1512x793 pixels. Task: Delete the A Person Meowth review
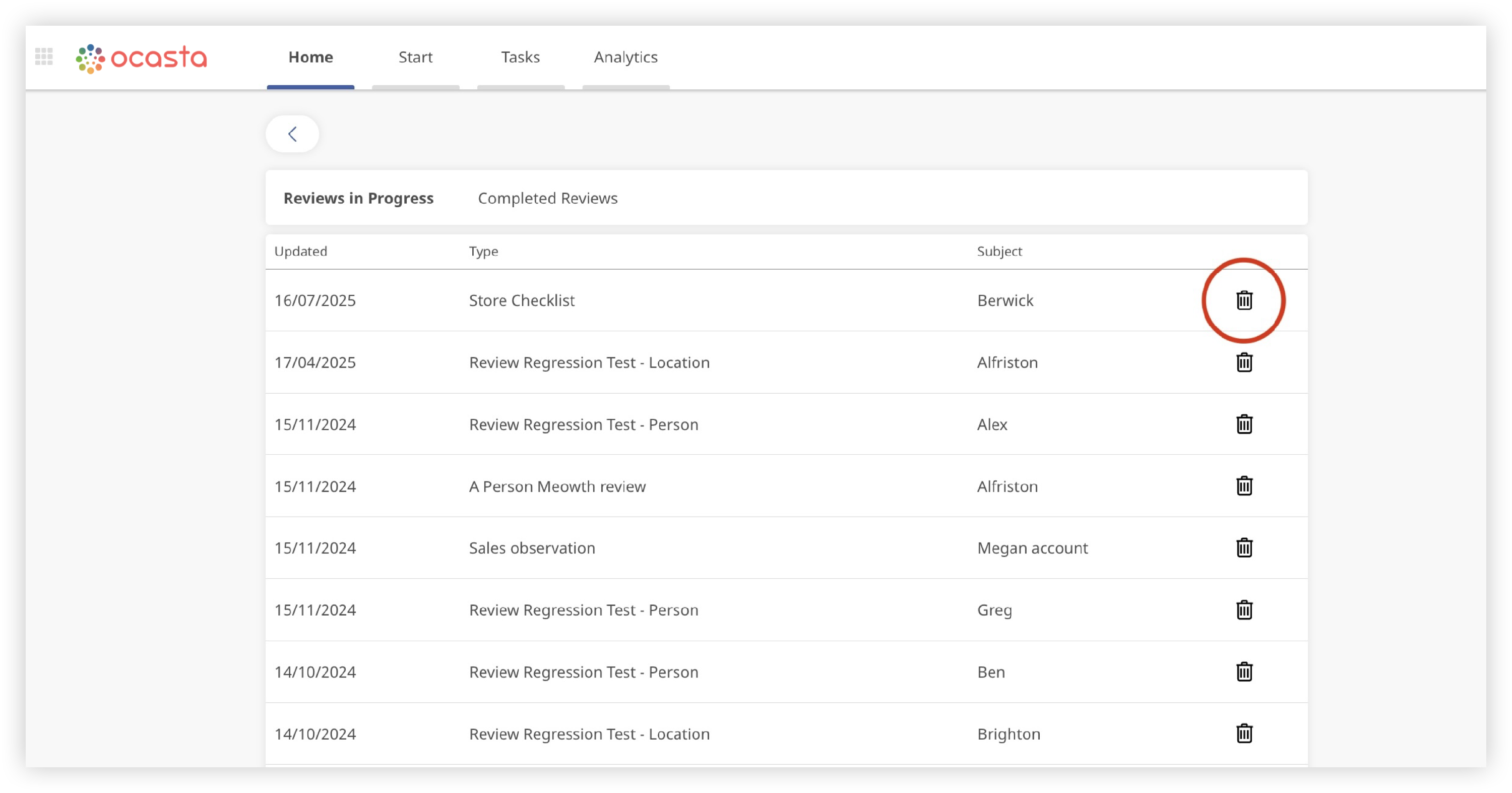click(x=1244, y=486)
